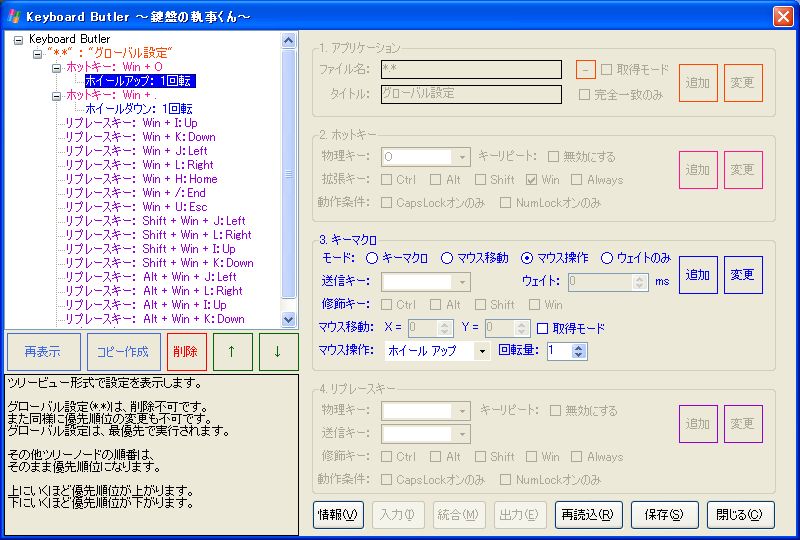The width and height of the screenshot is (800, 540).
Task: Click the Keyboard Butler title bar icon
Action: pyautogui.click(x=14, y=16)
